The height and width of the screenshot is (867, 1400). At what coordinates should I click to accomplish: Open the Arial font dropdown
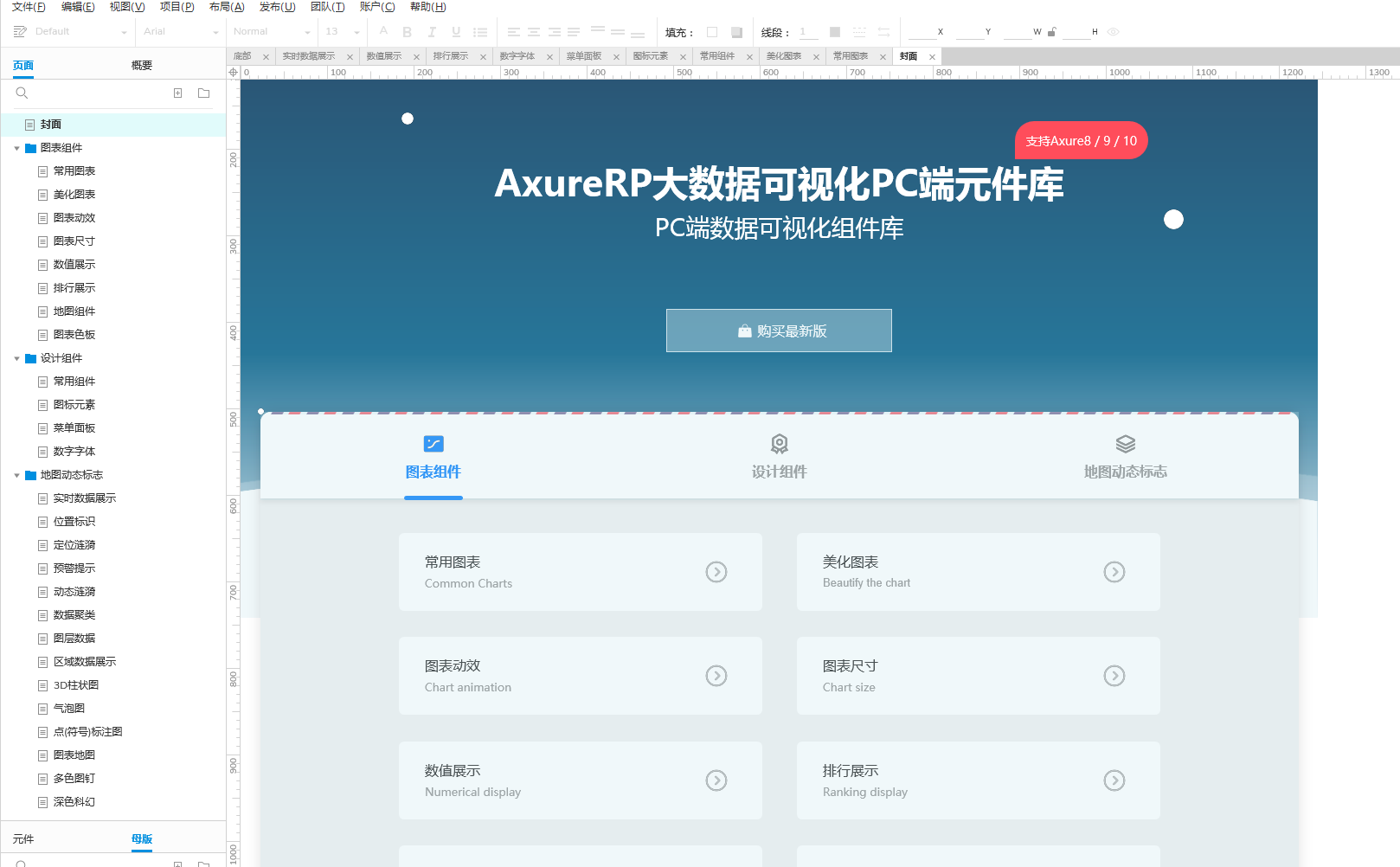click(x=181, y=32)
